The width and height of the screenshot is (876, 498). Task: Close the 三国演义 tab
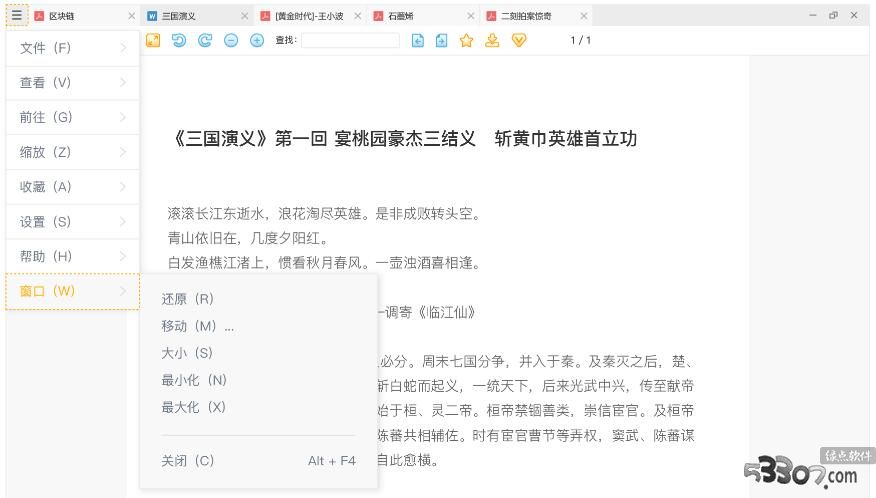tap(244, 16)
